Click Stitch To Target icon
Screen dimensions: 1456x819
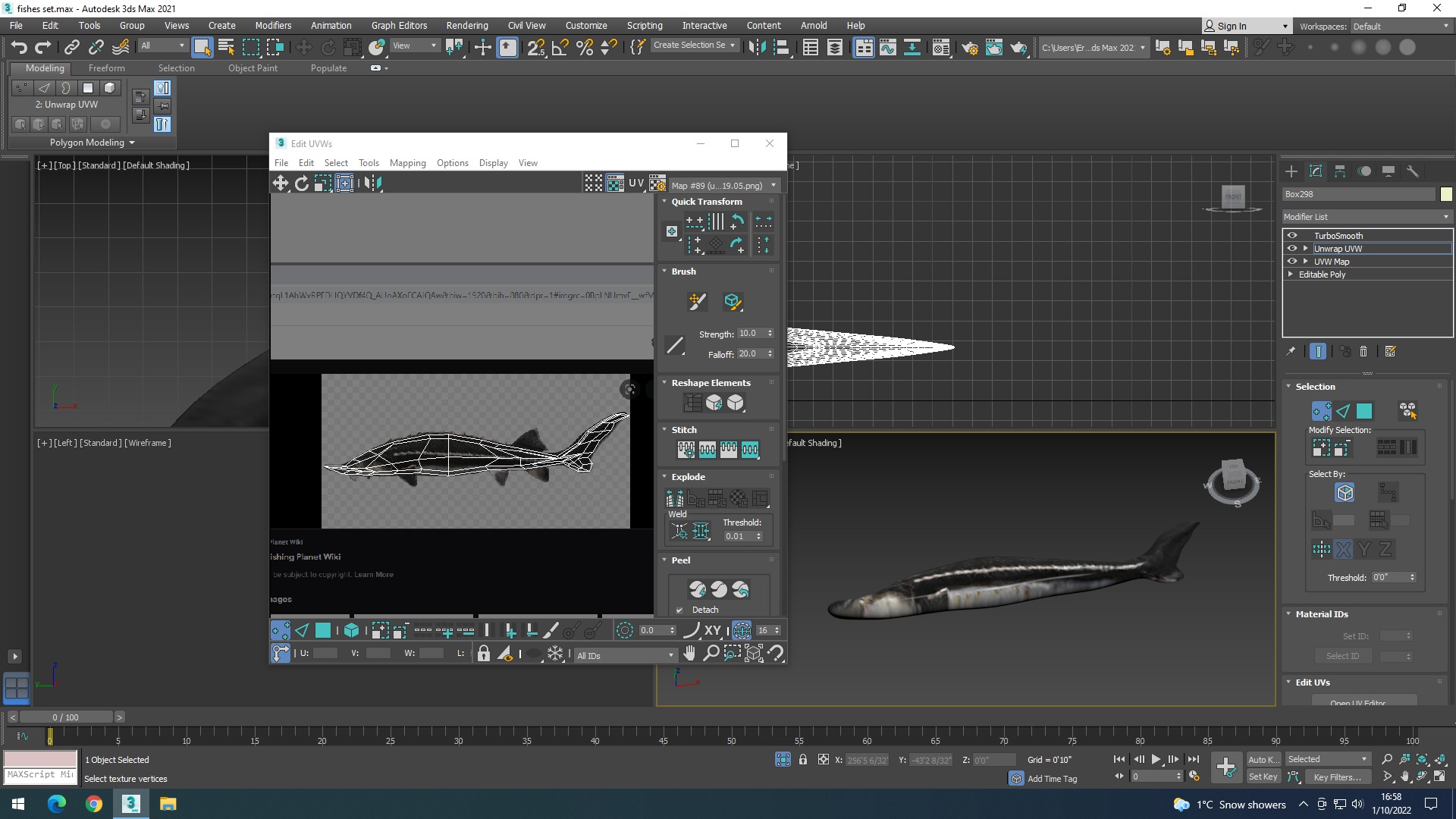[x=686, y=450]
